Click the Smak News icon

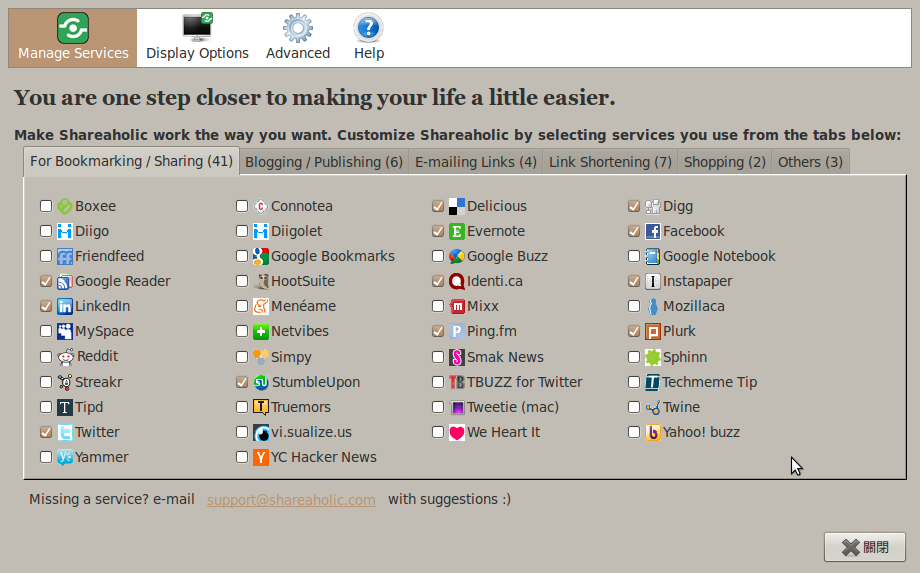coord(456,357)
